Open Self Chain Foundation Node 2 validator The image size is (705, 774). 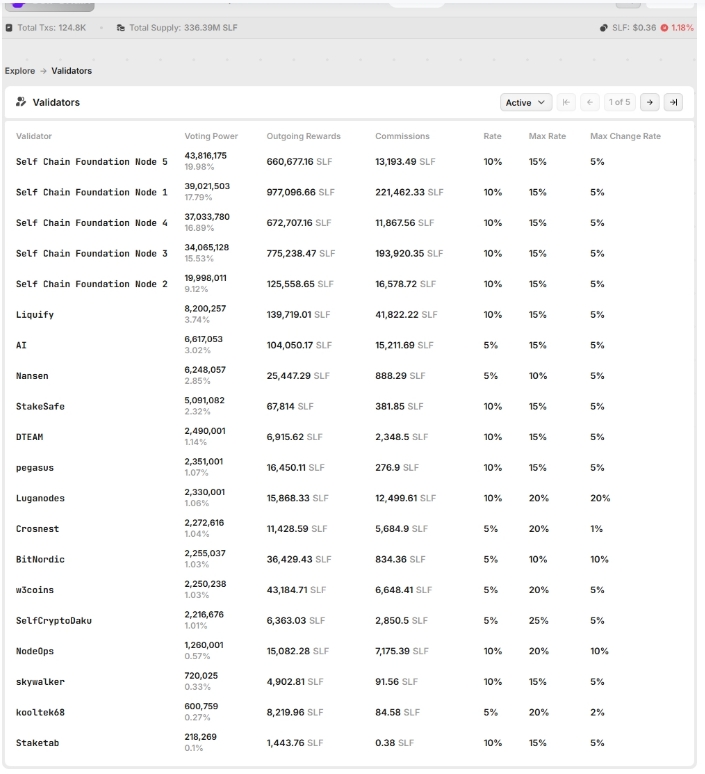92,284
